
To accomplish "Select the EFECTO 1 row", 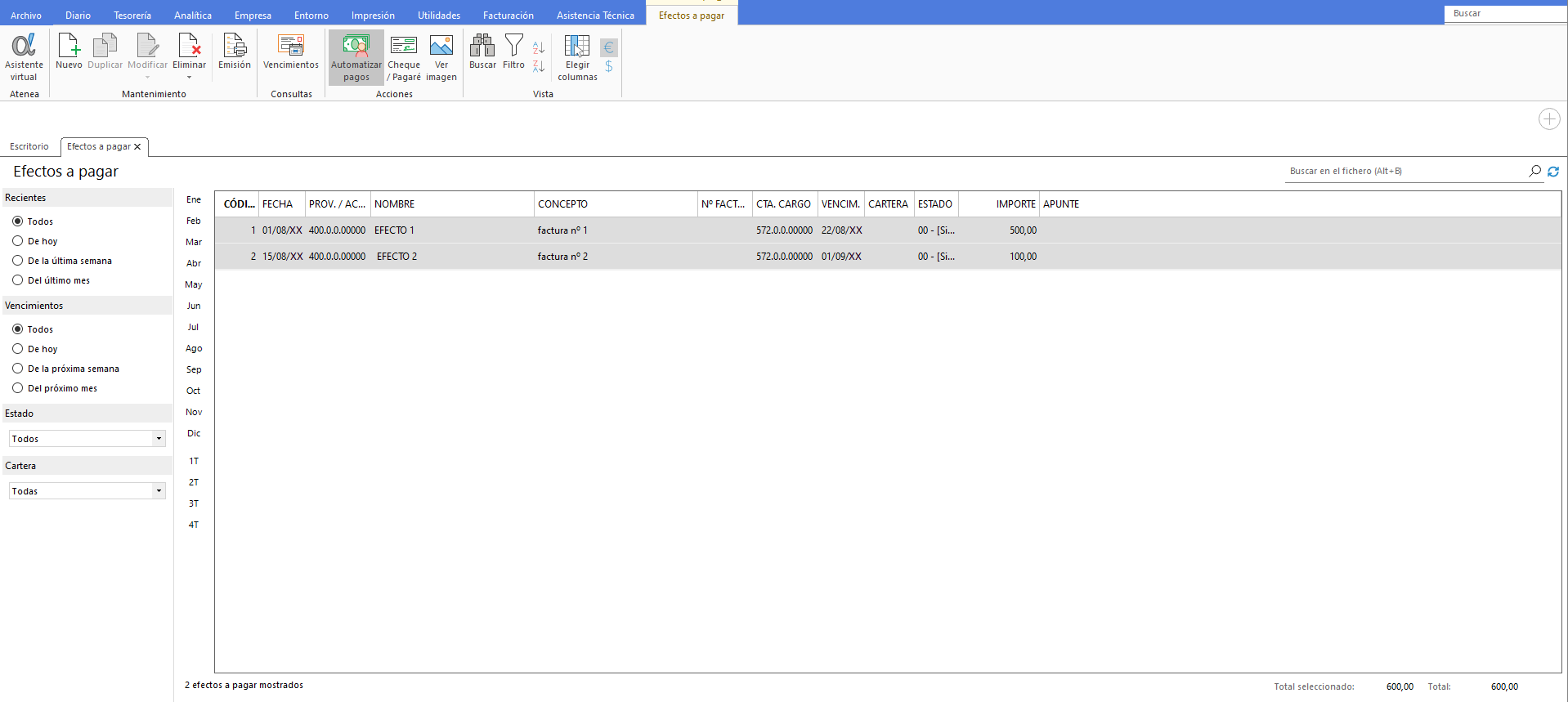I will [888, 230].
